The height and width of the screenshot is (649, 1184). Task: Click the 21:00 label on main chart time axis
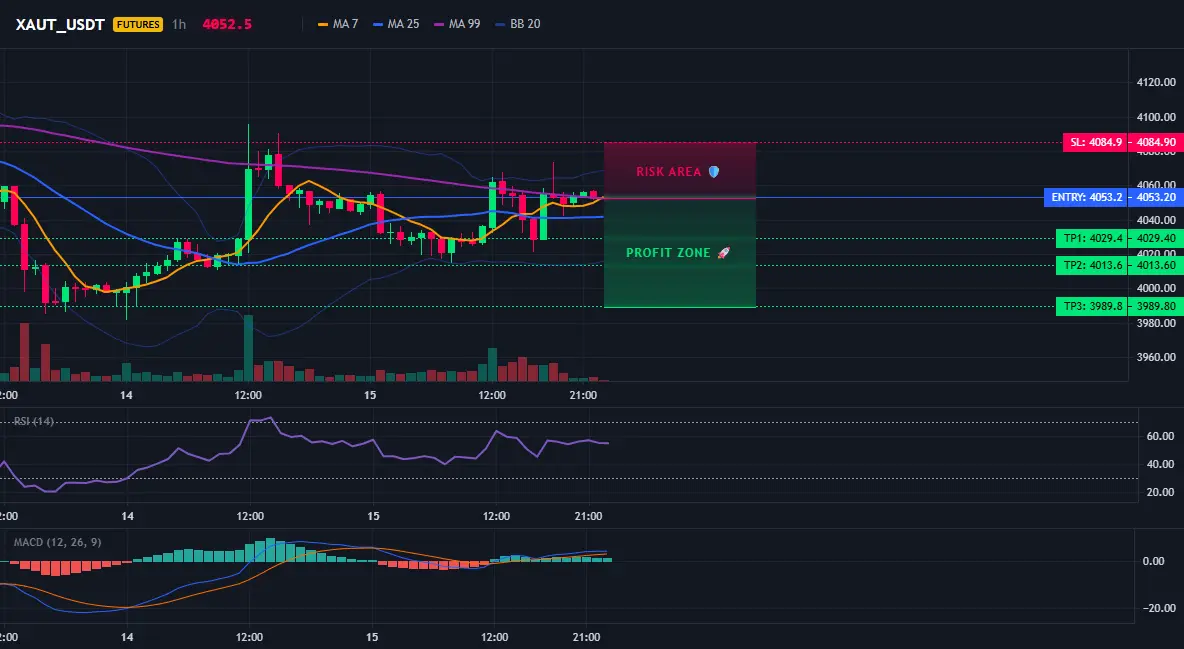pos(583,396)
